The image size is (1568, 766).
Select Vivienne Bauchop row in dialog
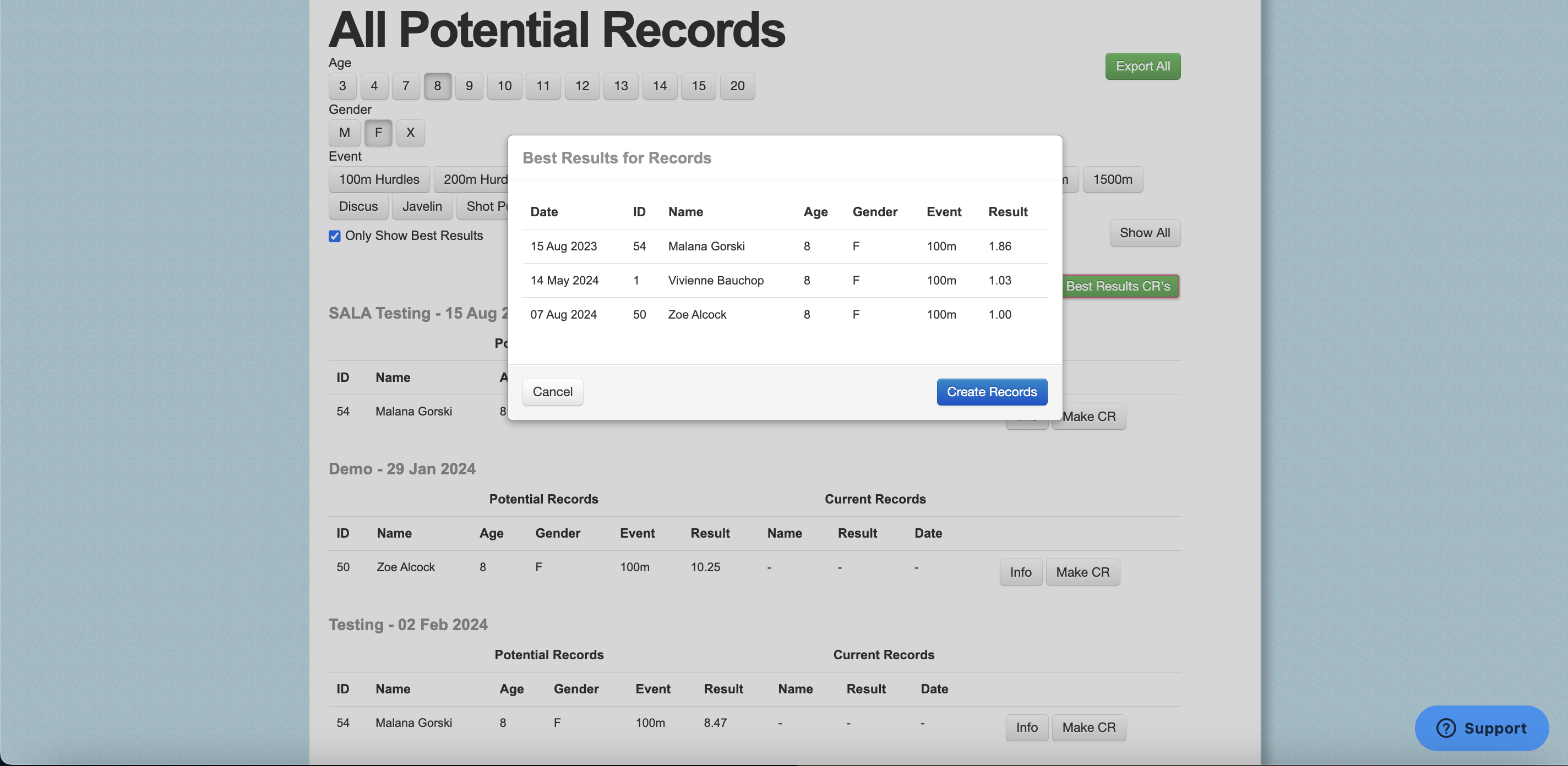[x=785, y=281]
